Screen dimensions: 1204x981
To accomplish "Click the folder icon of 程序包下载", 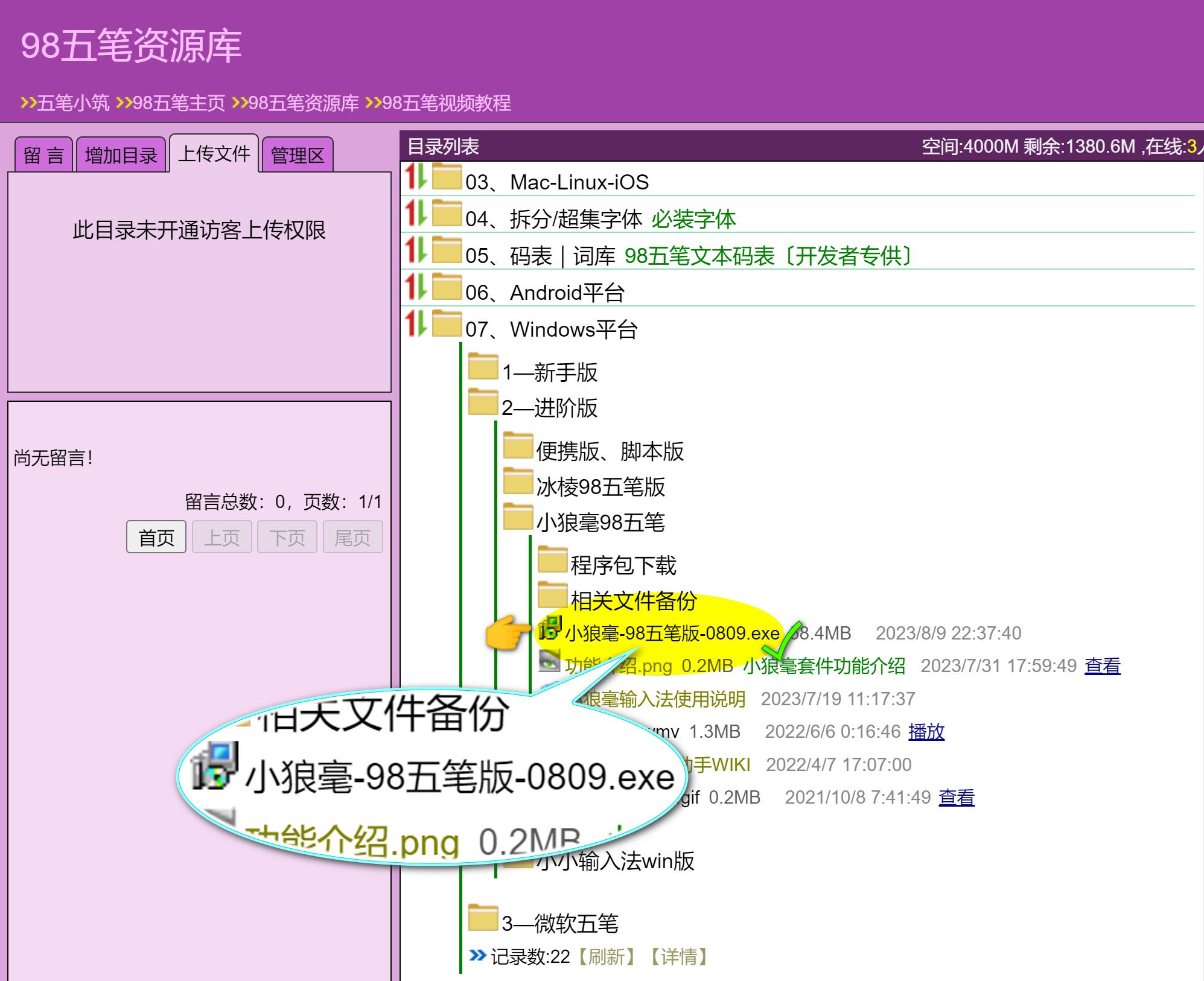I will [x=552, y=560].
